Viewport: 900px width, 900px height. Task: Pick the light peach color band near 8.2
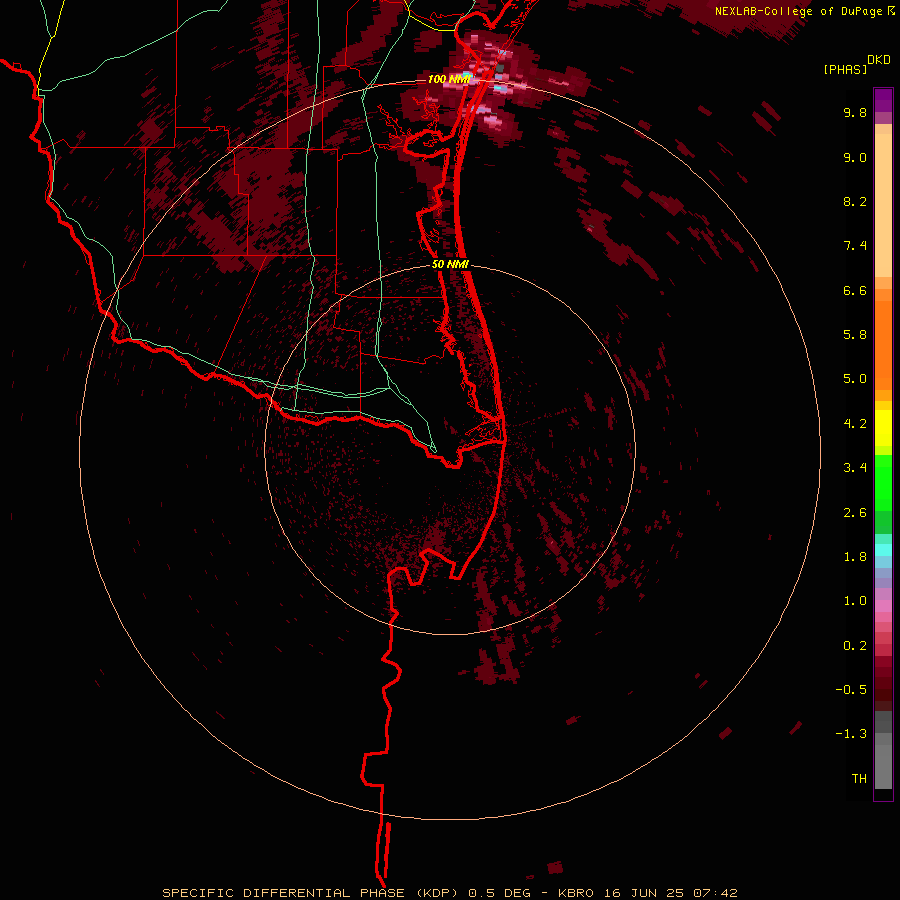coord(883,204)
